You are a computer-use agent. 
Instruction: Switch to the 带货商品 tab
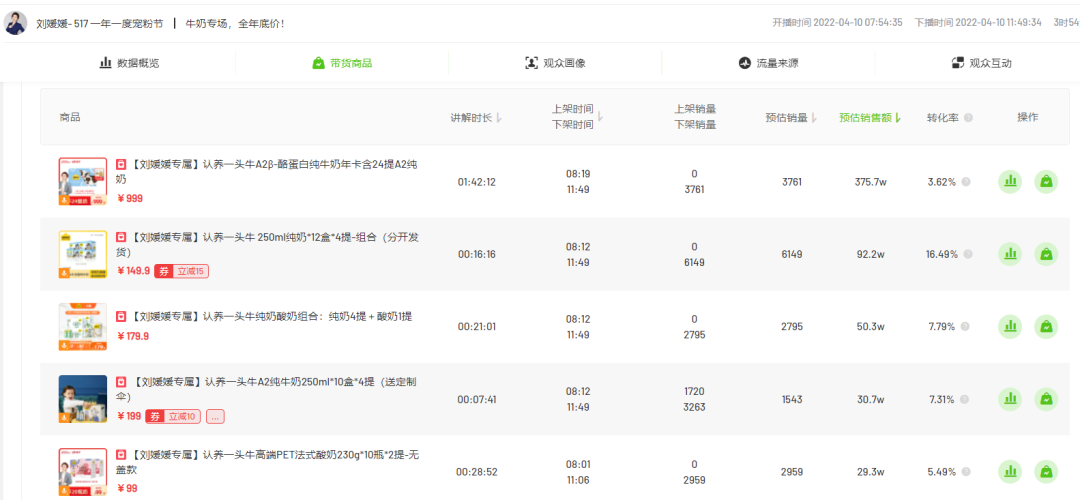coord(342,63)
